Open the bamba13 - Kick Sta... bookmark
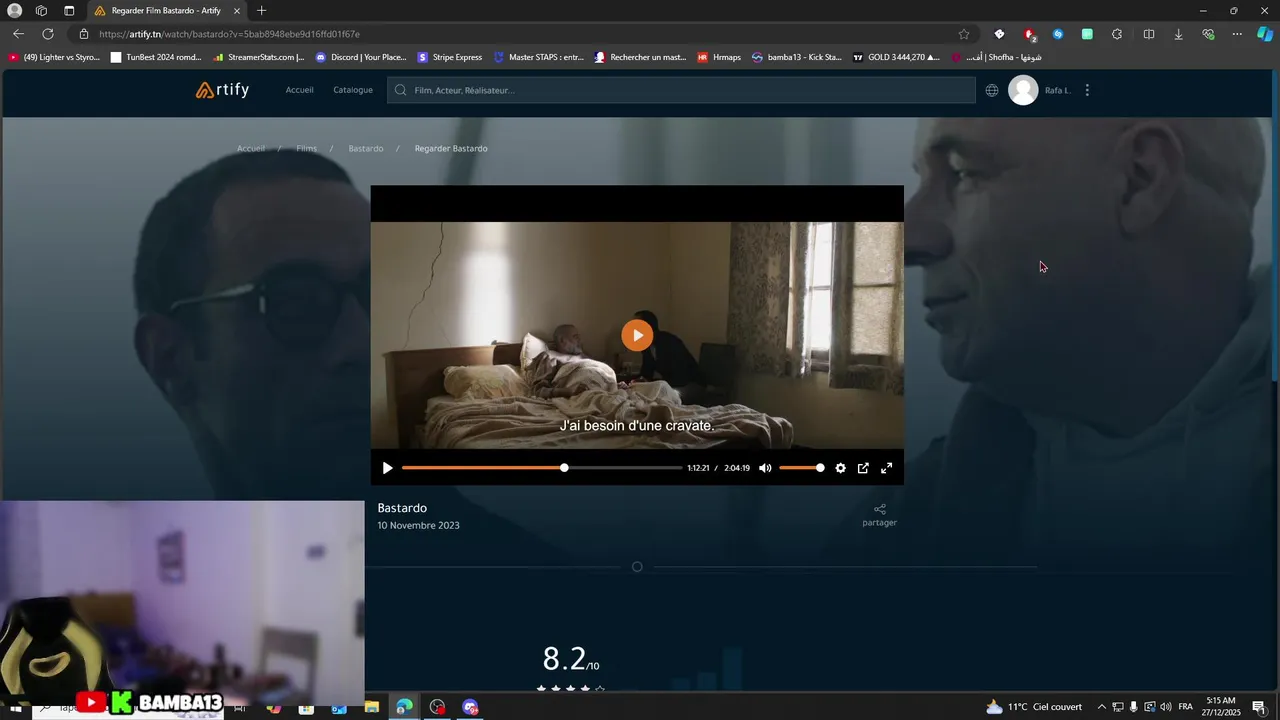1280x720 pixels. (x=797, y=57)
